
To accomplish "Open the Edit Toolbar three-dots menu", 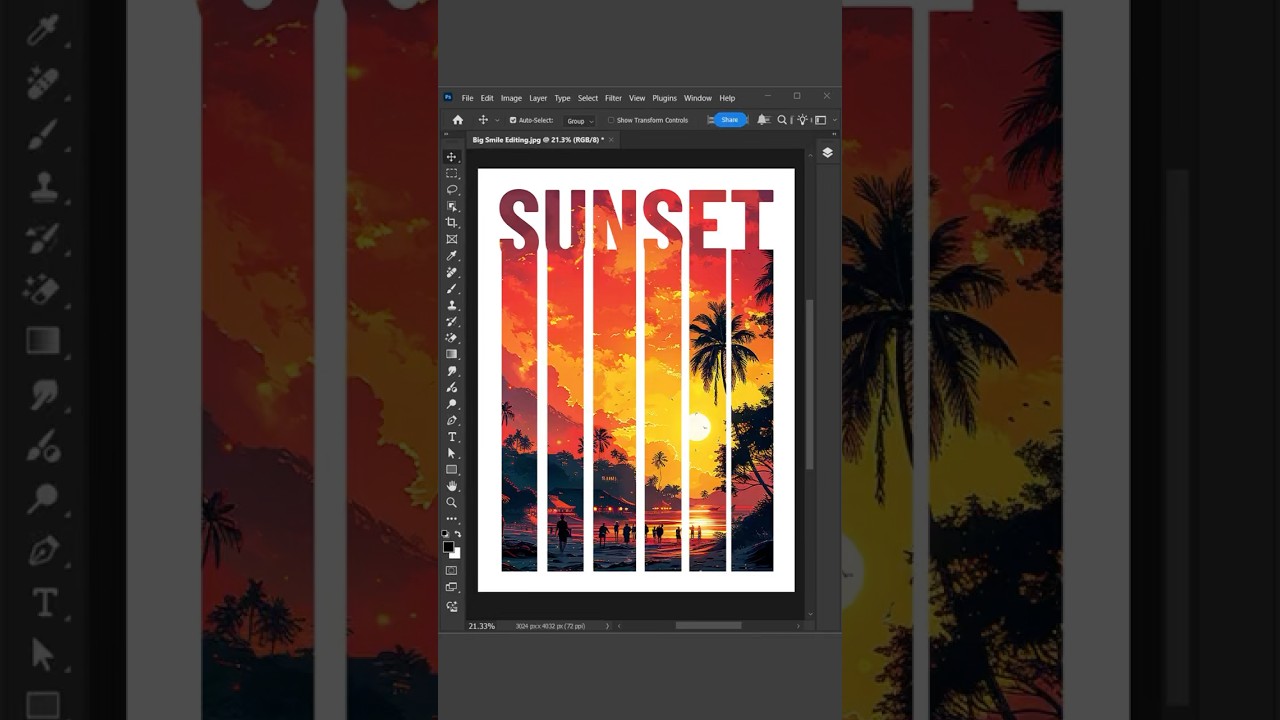I will point(451,519).
